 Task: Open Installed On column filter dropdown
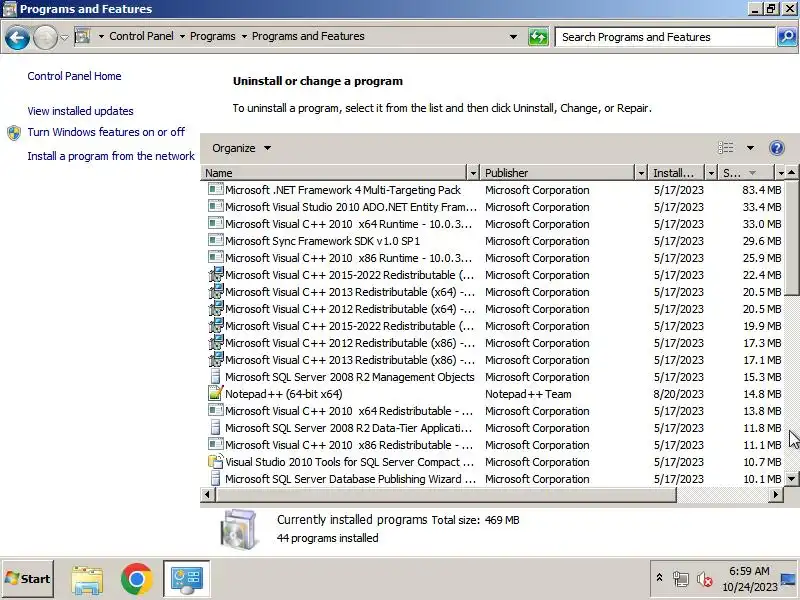pyautogui.click(x=711, y=173)
